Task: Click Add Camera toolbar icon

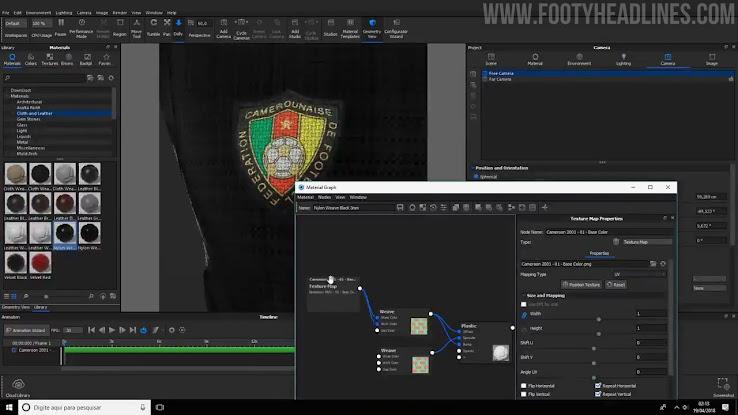Action: point(224,28)
